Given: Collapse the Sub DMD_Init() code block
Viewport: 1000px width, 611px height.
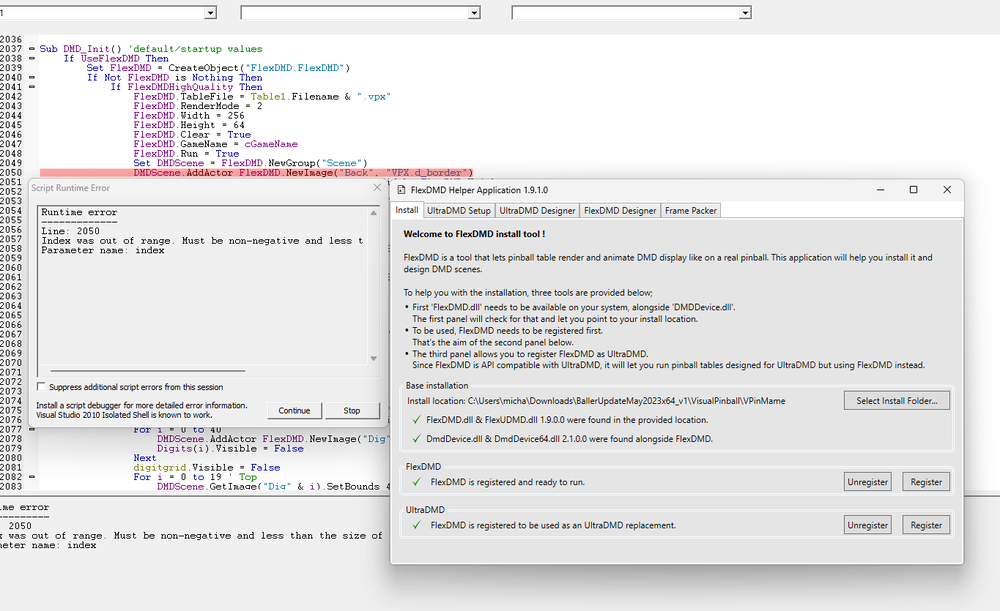Looking at the screenshot, I should point(32,48).
